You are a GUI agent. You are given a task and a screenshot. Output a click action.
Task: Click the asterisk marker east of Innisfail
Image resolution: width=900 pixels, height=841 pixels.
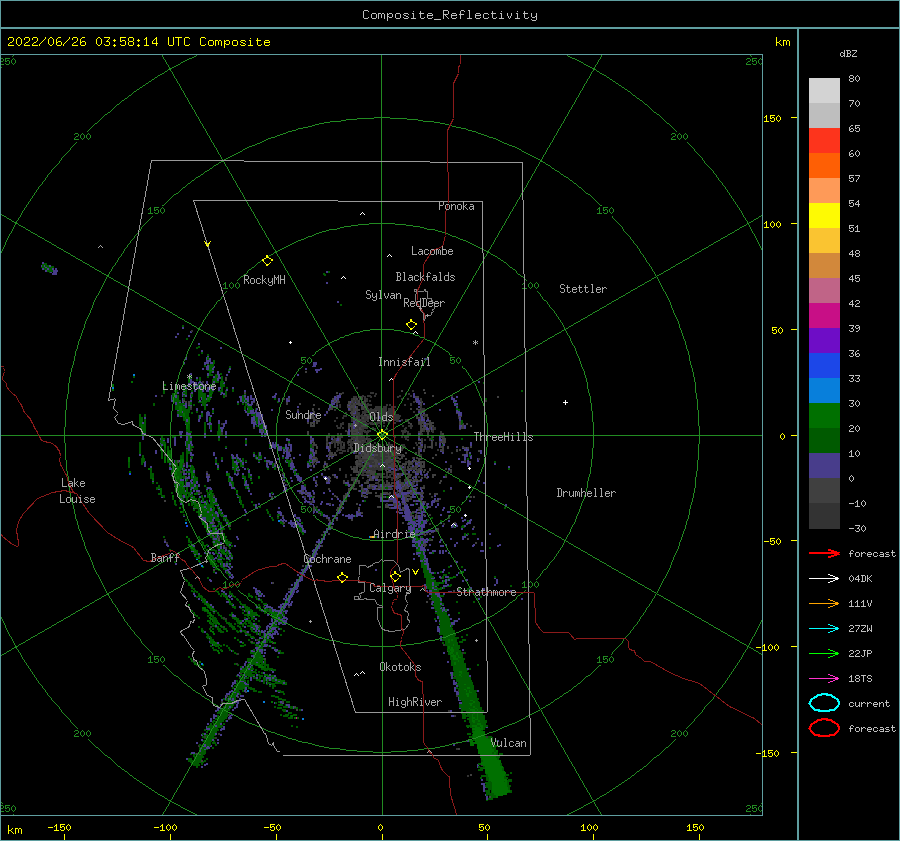click(x=475, y=343)
